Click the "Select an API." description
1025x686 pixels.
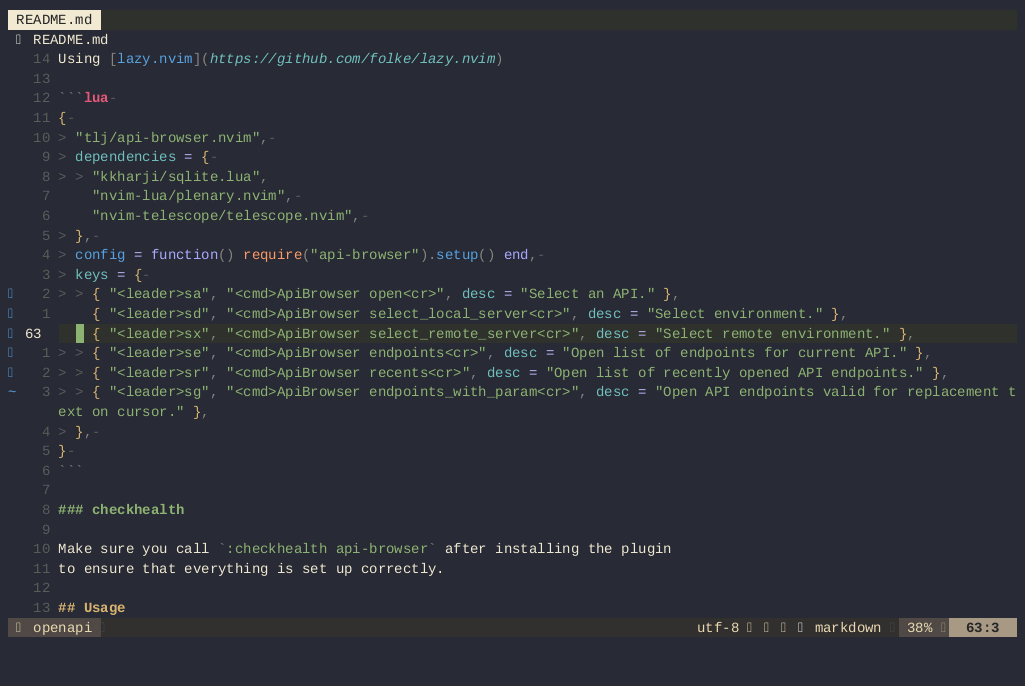click(588, 294)
